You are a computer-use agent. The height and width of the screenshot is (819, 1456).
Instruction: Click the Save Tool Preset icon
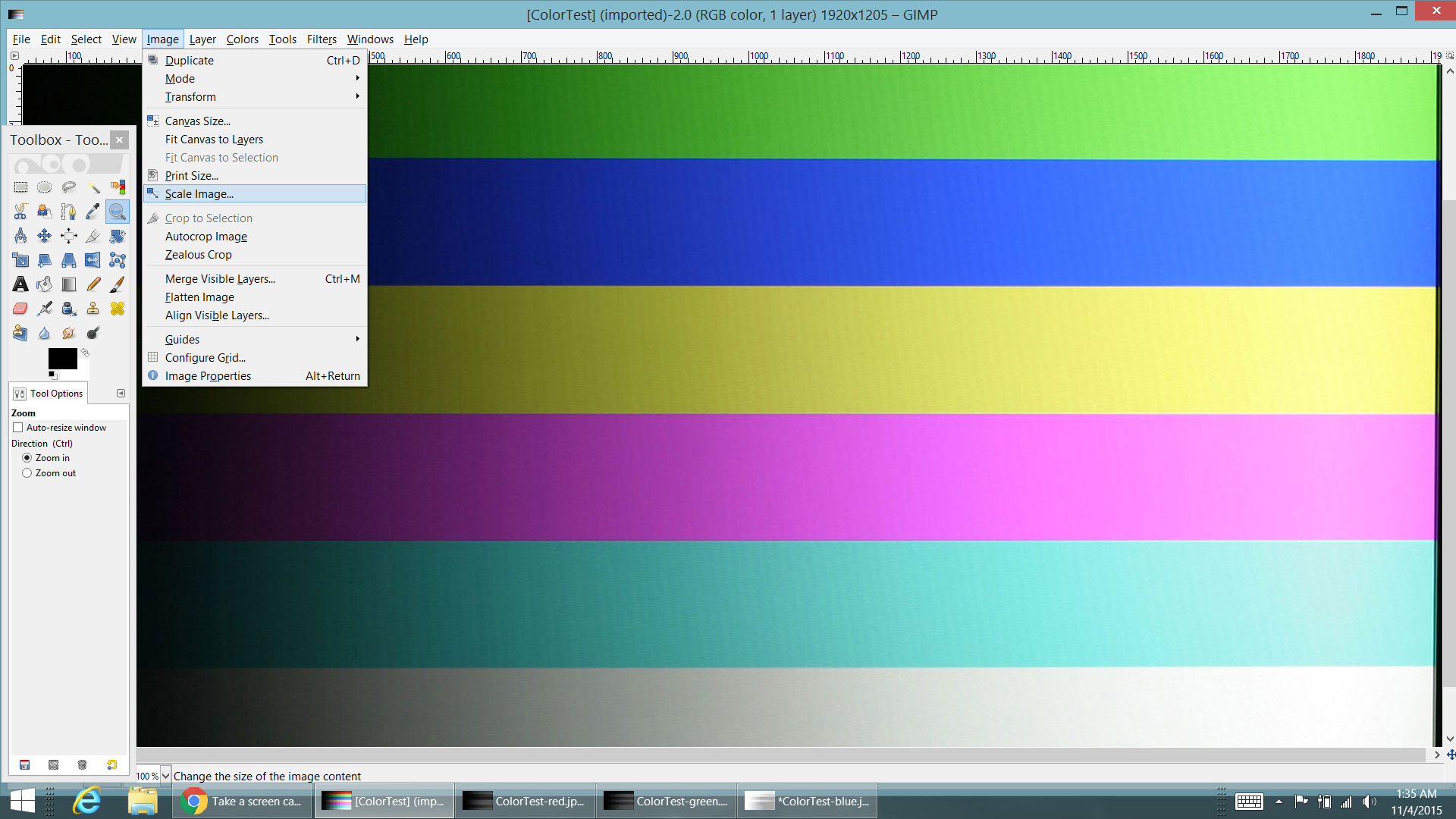(24, 764)
